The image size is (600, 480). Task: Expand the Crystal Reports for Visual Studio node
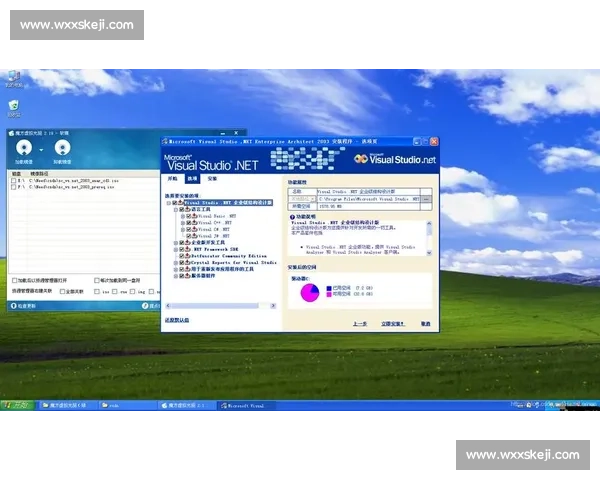click(x=176, y=263)
